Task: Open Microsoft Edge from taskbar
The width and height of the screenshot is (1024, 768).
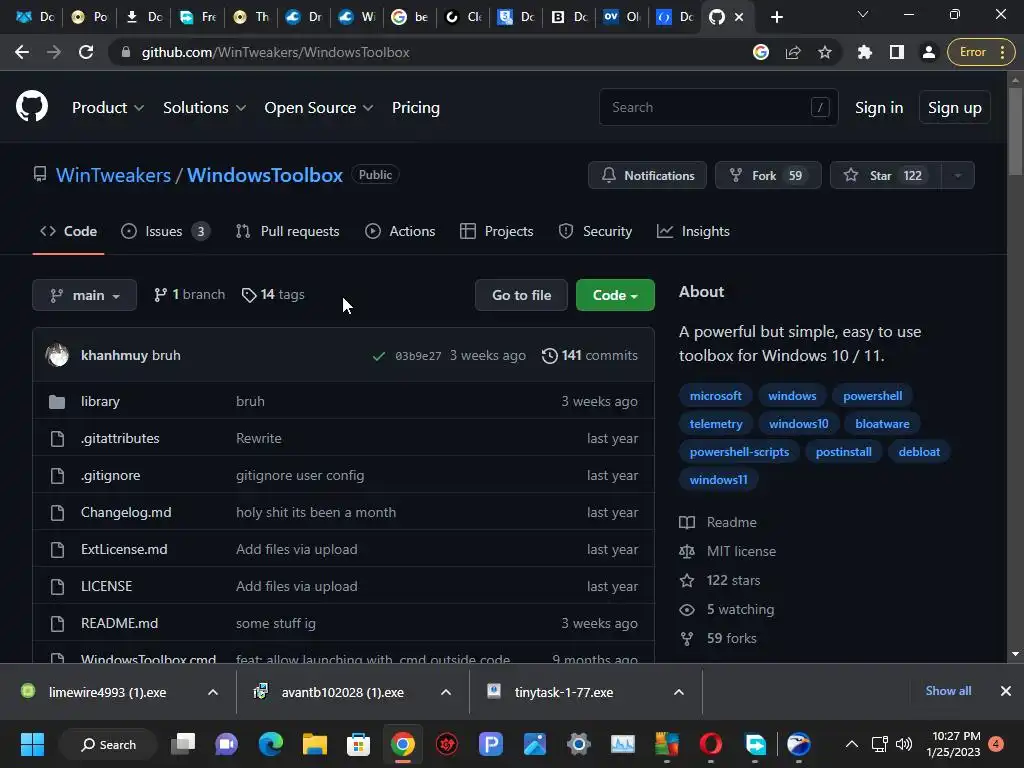Action: tap(270, 744)
